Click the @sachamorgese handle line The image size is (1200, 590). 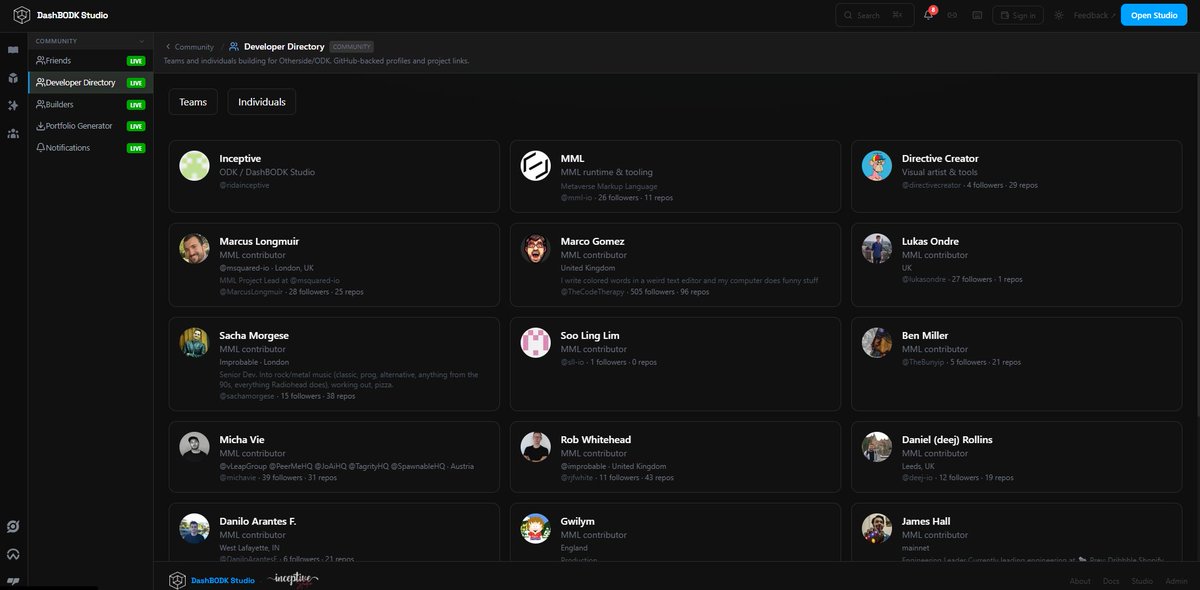tap(287, 396)
